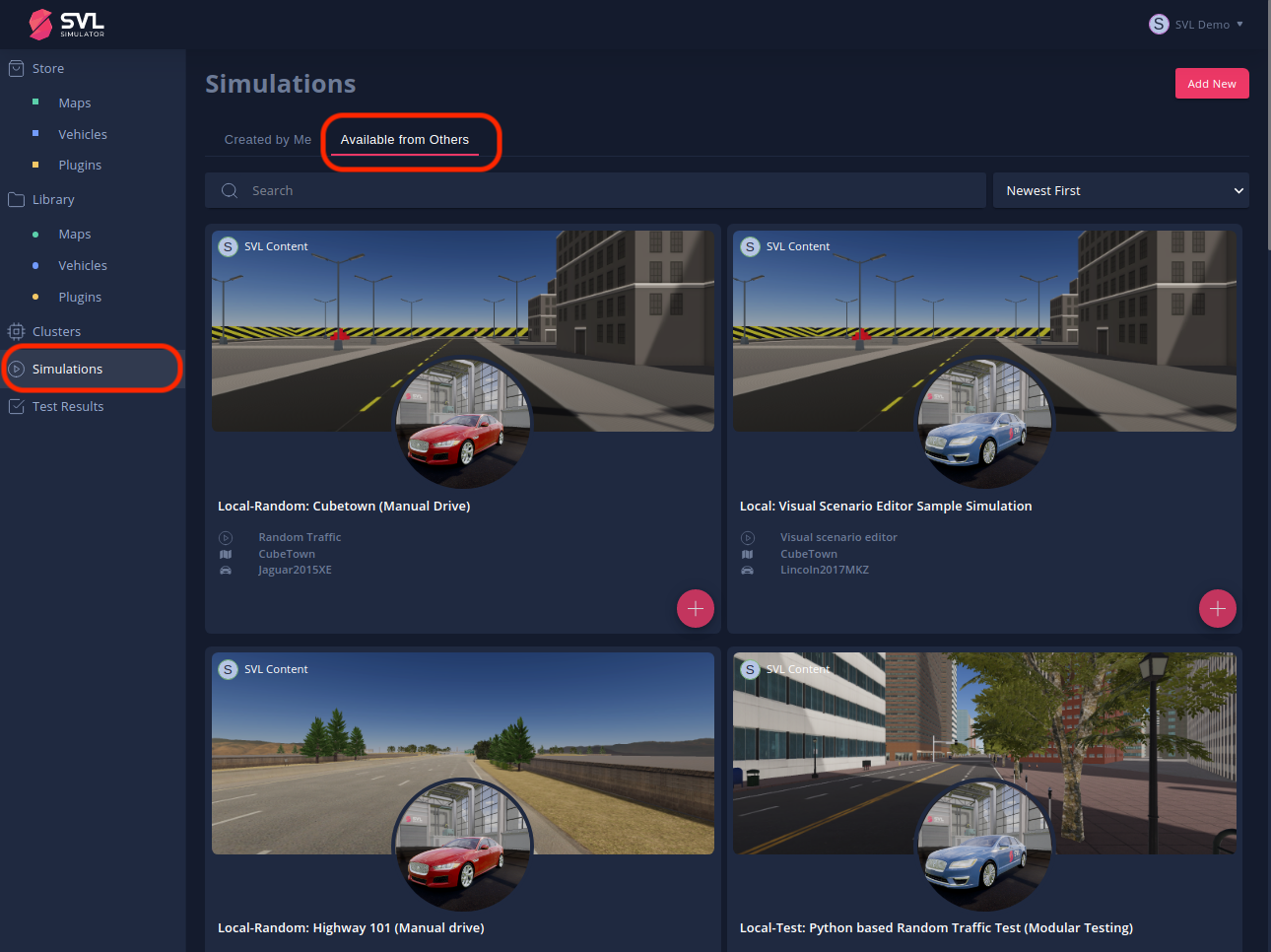Go to Store Vehicles

click(x=83, y=135)
